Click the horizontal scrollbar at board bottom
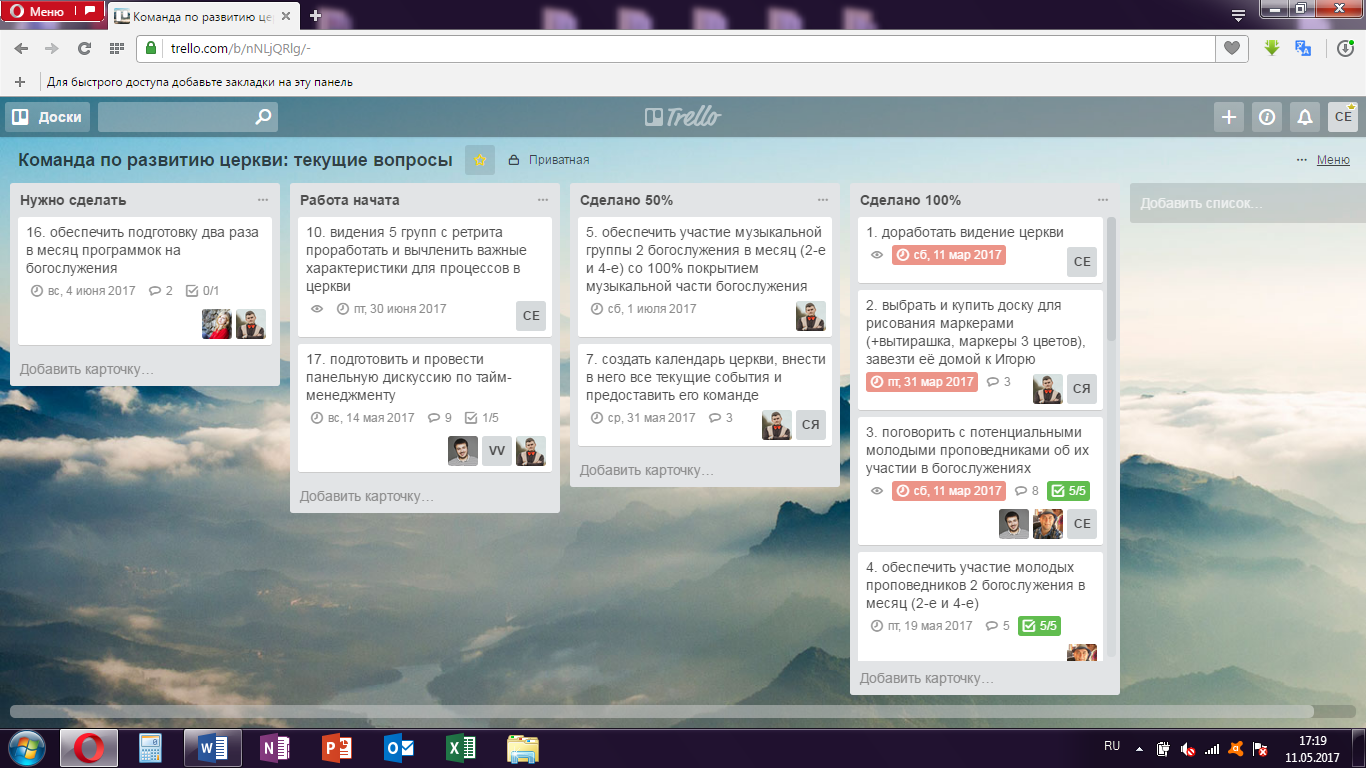The width and height of the screenshot is (1366, 768). pos(660,711)
